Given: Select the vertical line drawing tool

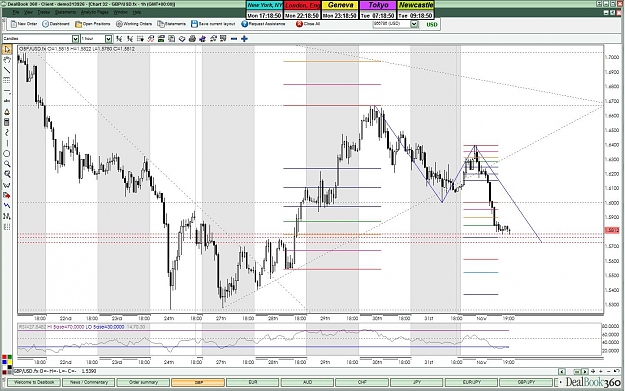Looking at the screenshot, I should [x=7, y=143].
